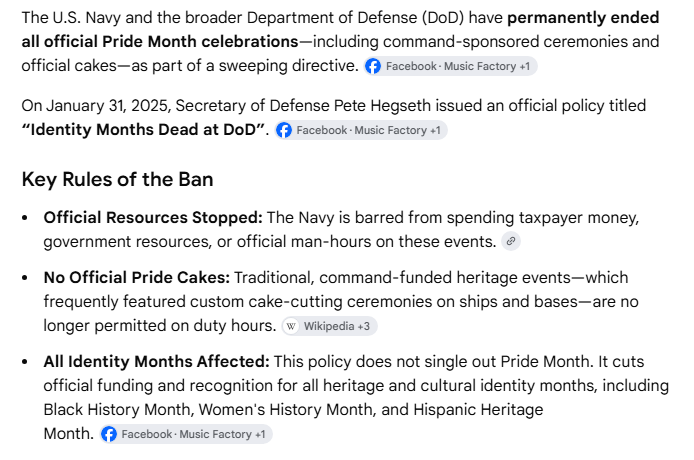Screen dimensions: 694x460
Task: Click Facebook icon after "Hispanic Heritage Month"
Action: (x=109, y=434)
